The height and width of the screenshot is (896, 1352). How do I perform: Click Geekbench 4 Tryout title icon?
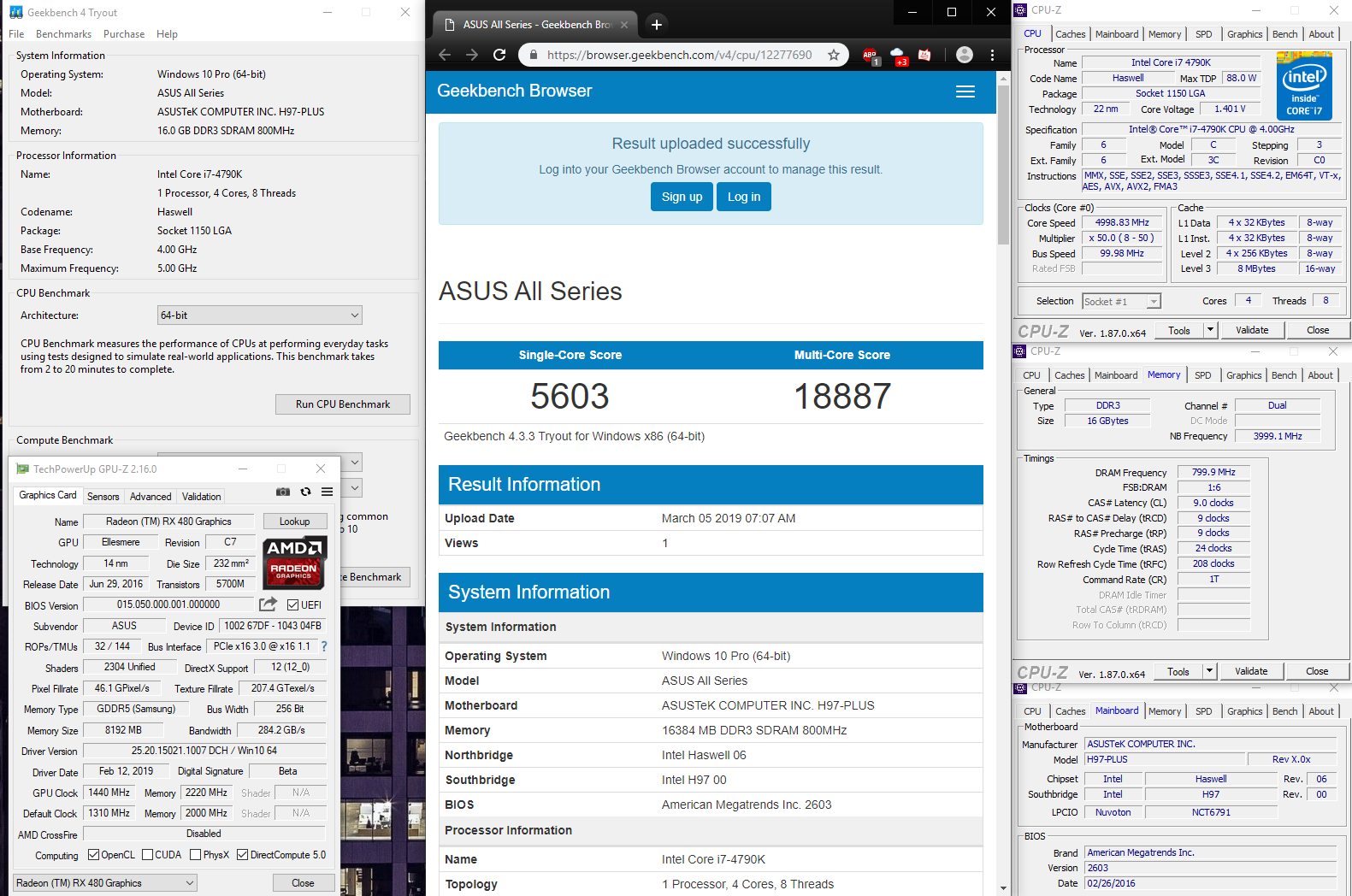(16, 12)
